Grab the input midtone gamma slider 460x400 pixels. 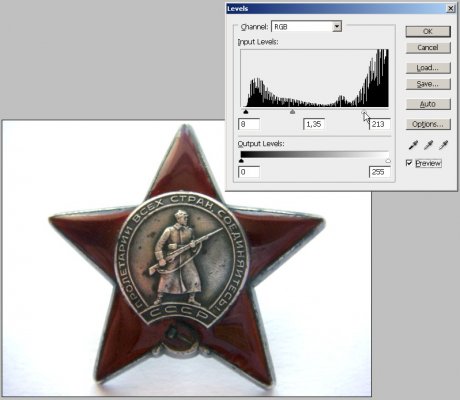point(292,112)
